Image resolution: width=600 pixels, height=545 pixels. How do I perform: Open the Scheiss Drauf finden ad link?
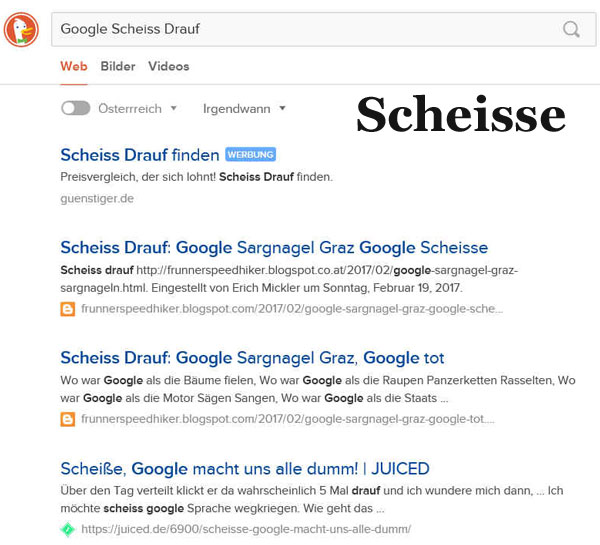(140, 155)
